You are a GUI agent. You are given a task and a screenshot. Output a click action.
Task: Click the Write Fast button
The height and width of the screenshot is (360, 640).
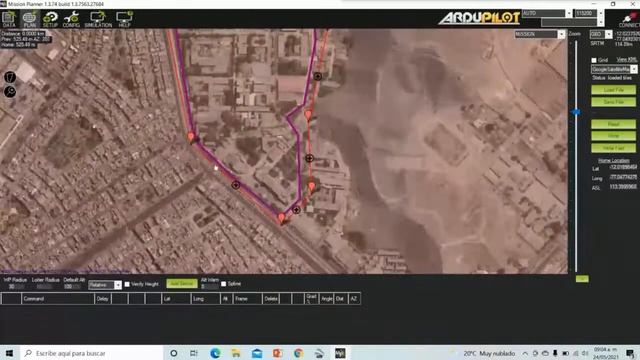(x=613, y=148)
